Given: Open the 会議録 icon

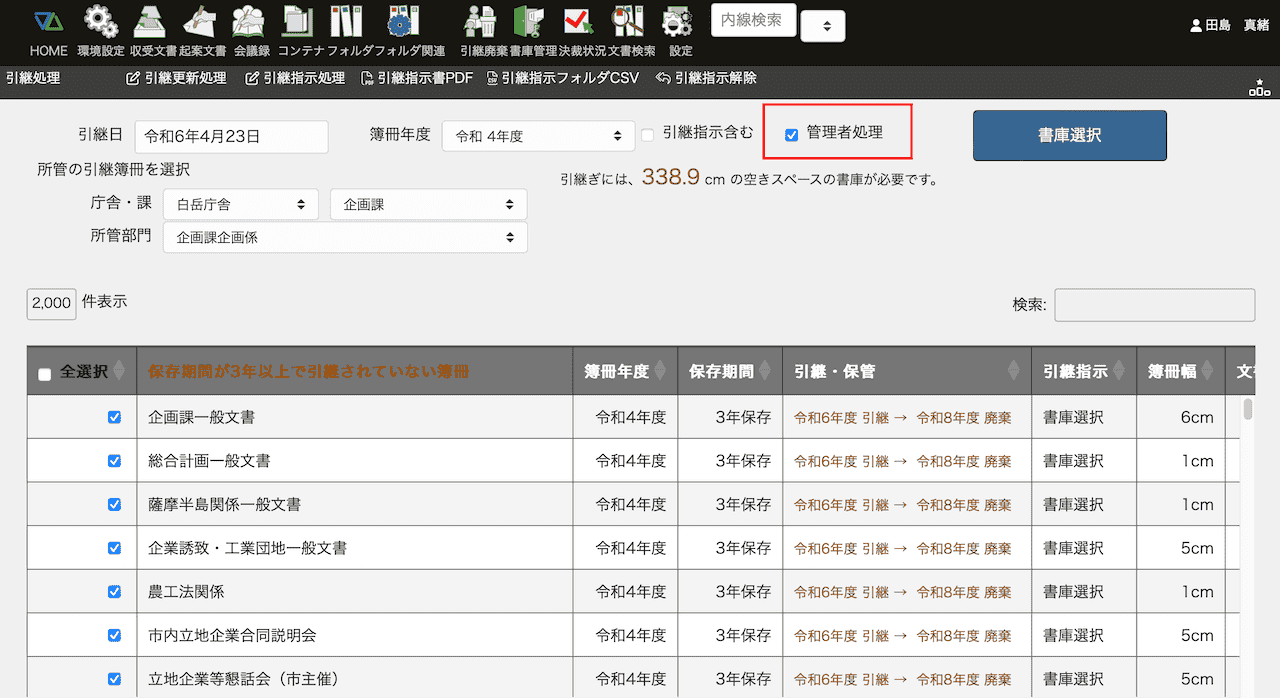Looking at the screenshot, I should point(249,22).
